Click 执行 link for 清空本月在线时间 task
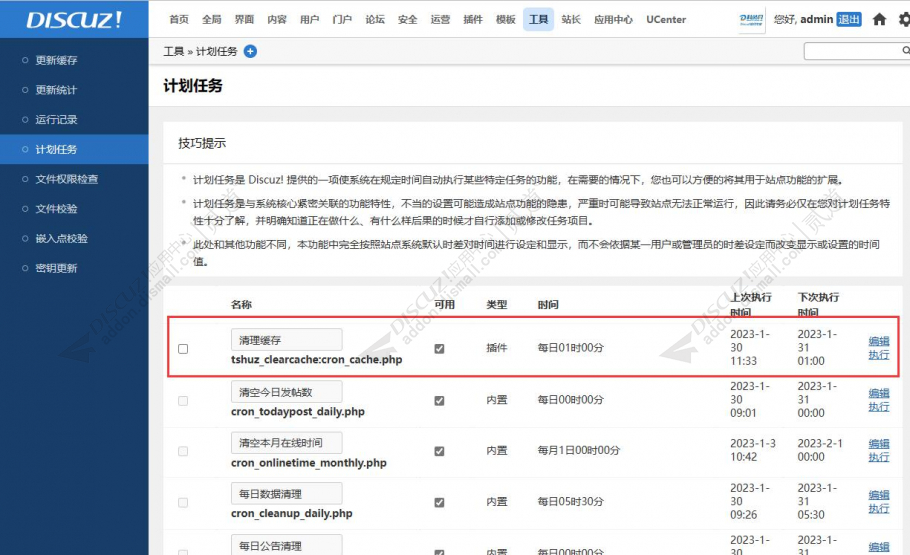This screenshot has width=910, height=555. coord(879,457)
